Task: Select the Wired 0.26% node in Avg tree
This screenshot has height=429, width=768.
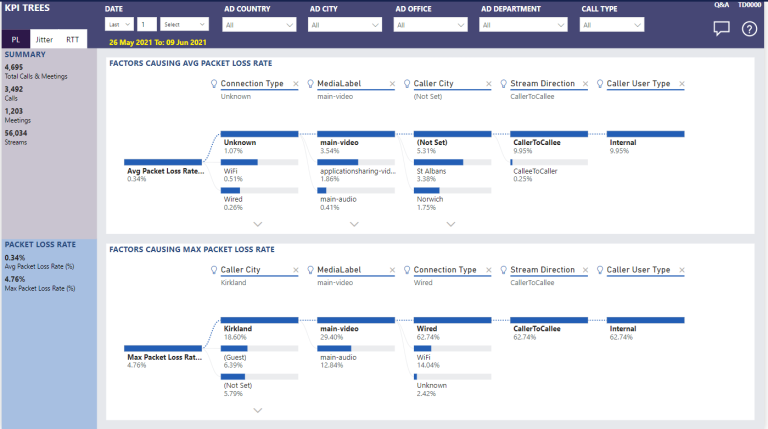Action: (x=259, y=199)
